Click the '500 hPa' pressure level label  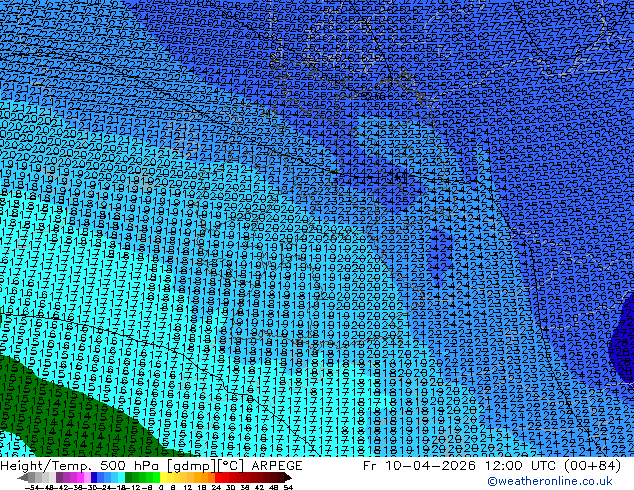click(131, 466)
